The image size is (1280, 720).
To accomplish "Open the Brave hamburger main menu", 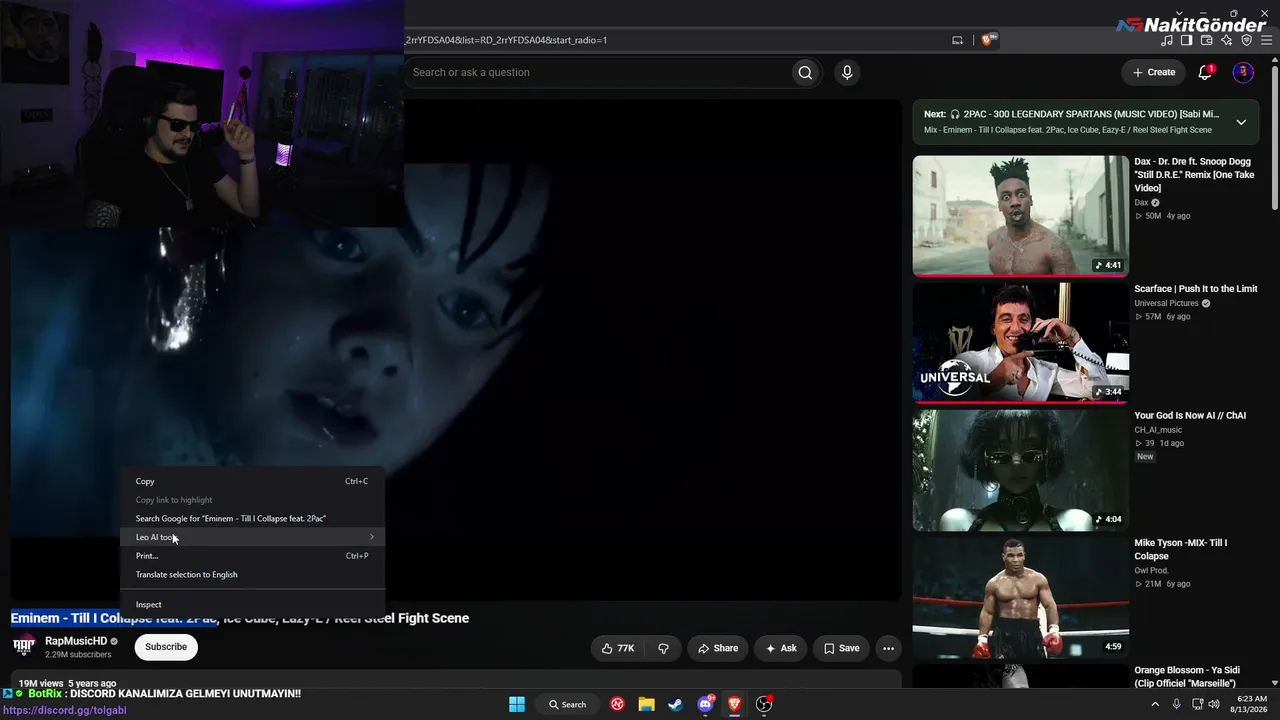I will [x=1266, y=40].
